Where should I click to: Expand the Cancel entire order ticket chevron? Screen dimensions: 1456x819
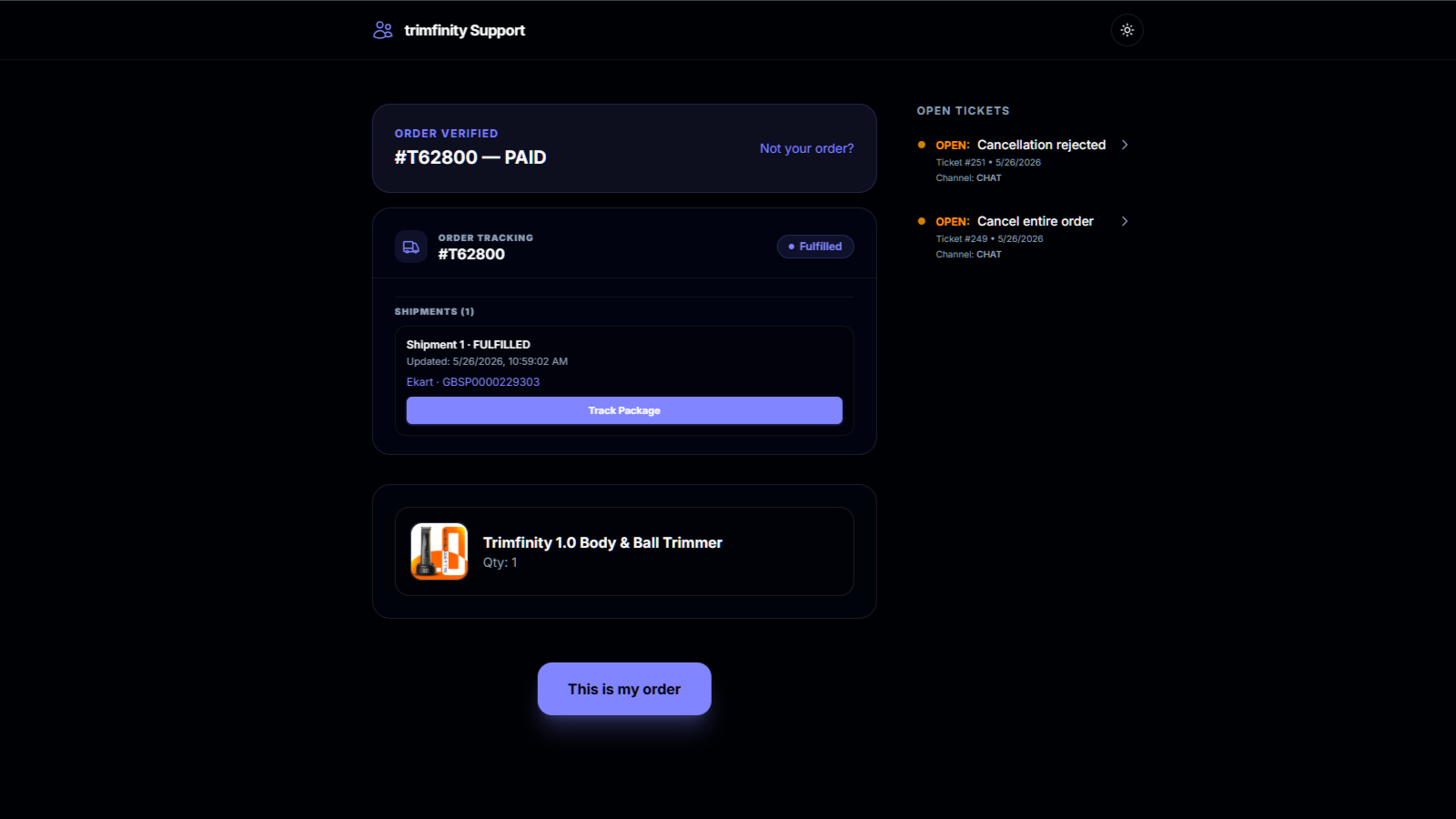coord(1125,221)
